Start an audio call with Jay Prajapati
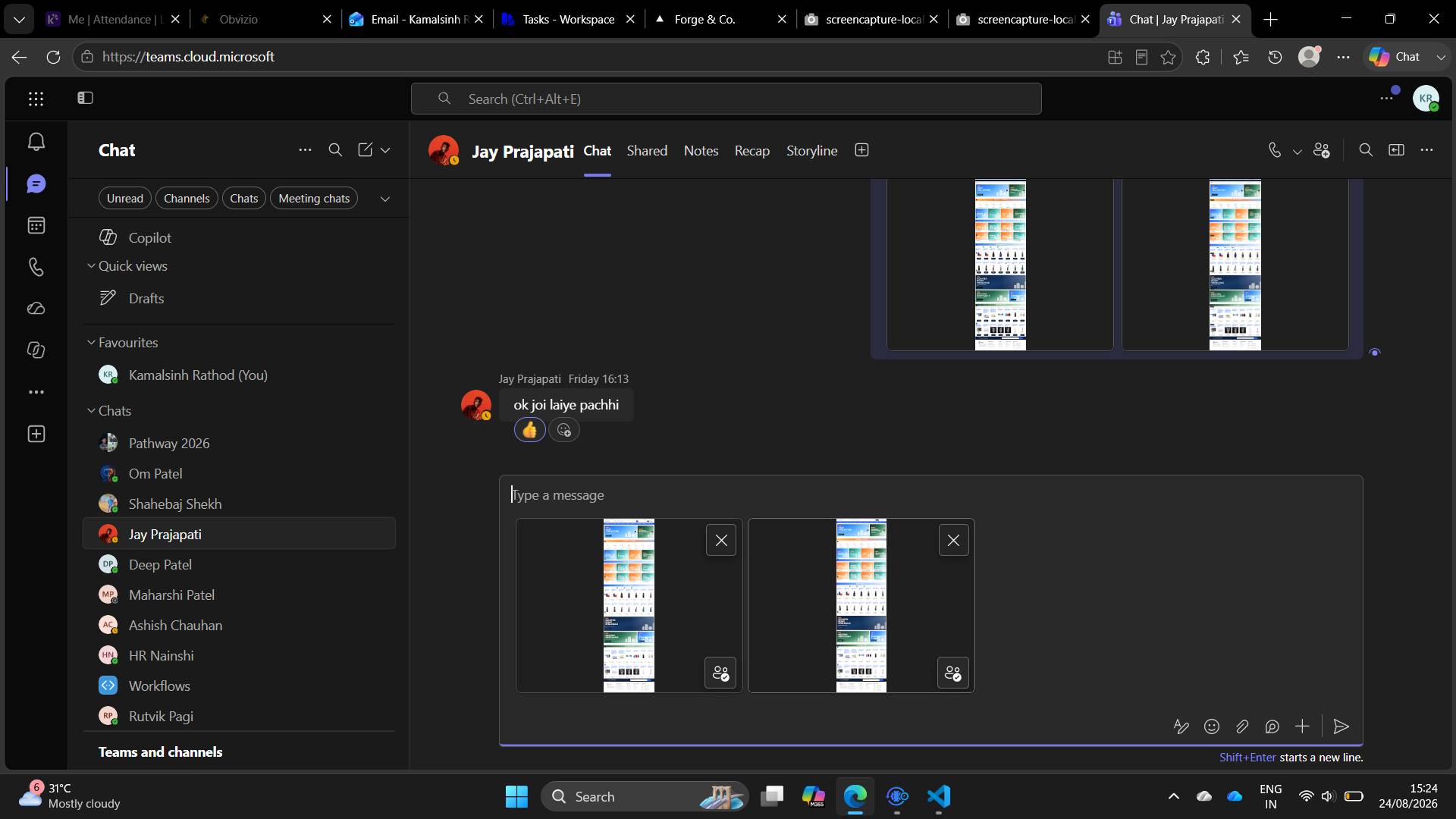1456x819 pixels. [1275, 150]
